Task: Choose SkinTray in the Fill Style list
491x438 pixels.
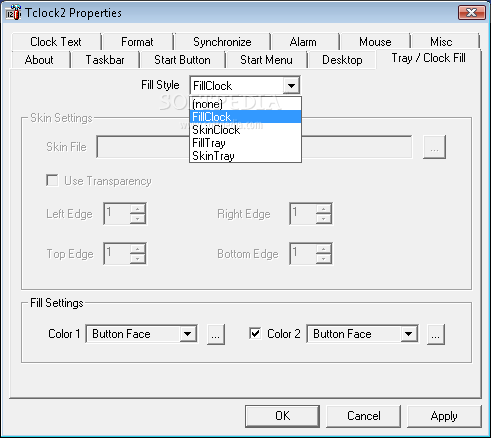Action: pyautogui.click(x=245, y=156)
